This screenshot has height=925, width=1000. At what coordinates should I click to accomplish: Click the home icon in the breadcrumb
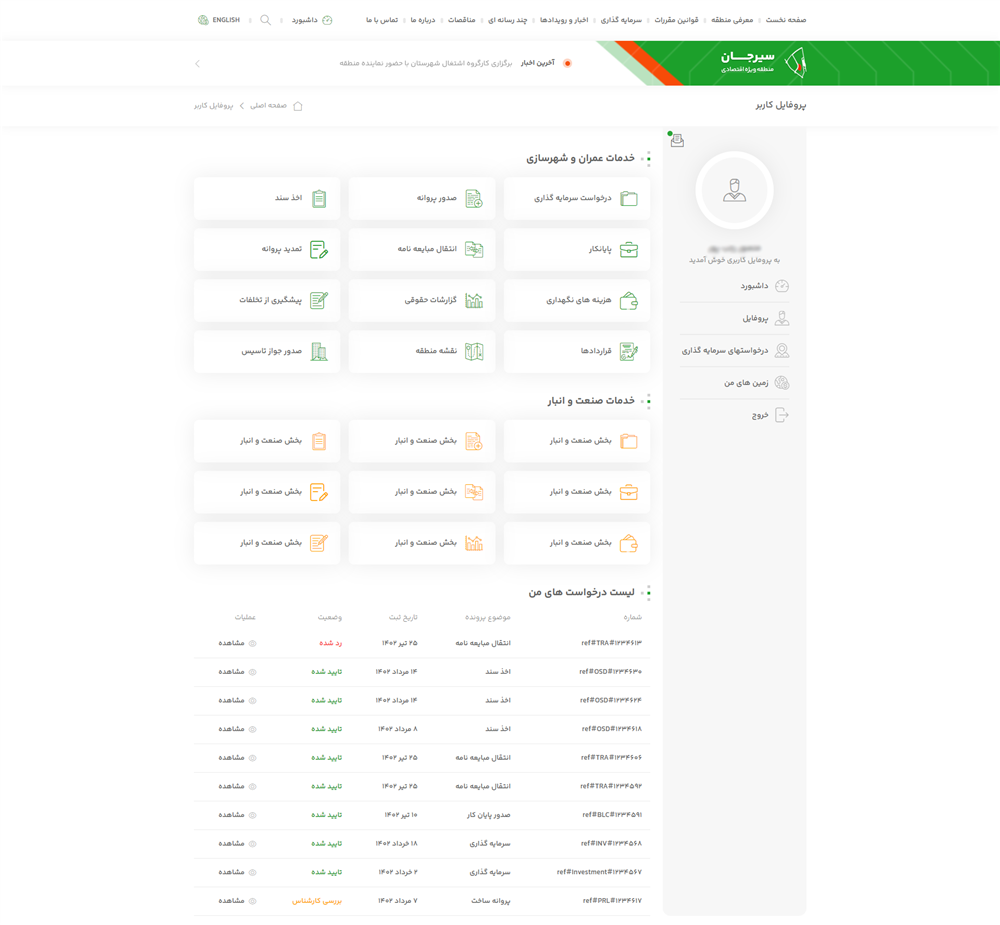(298, 106)
